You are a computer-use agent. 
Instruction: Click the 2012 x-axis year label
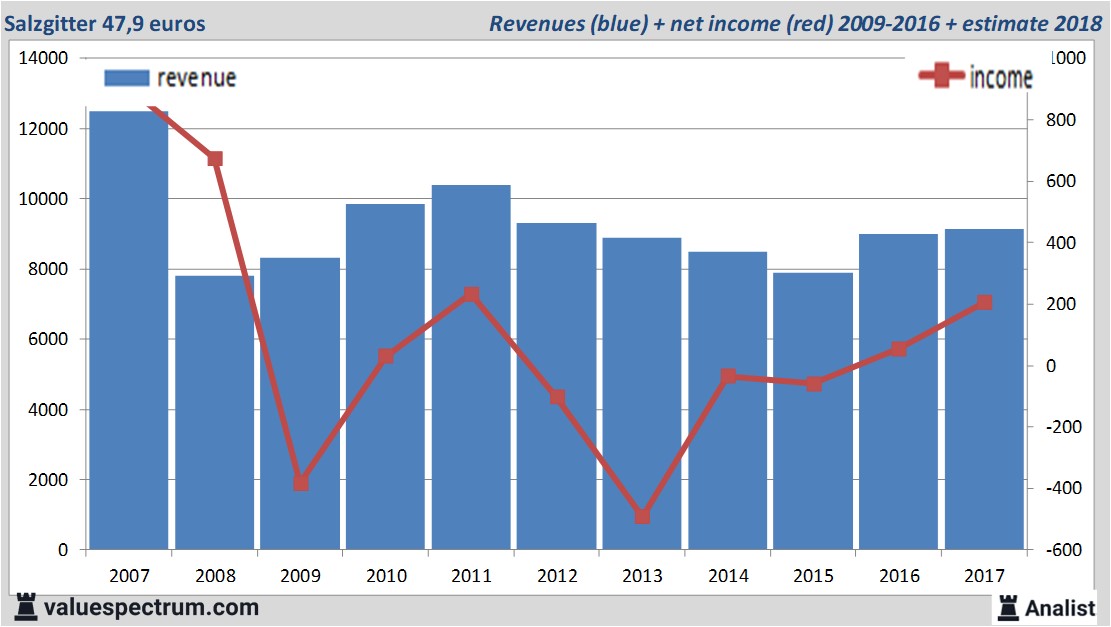[557, 575]
